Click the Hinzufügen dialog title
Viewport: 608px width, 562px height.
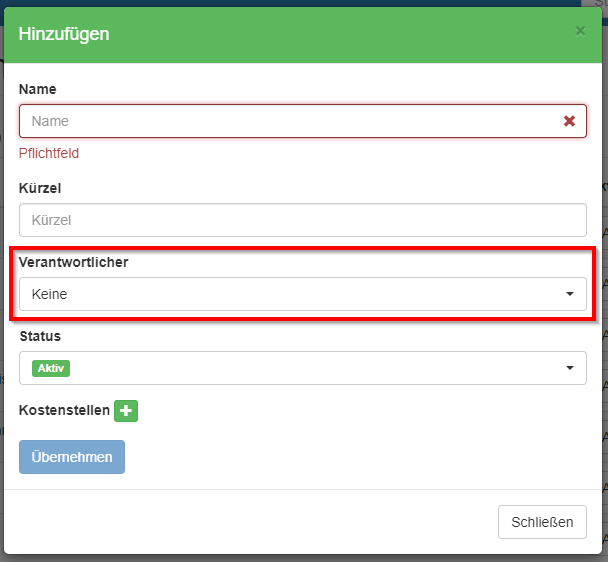coord(64,34)
